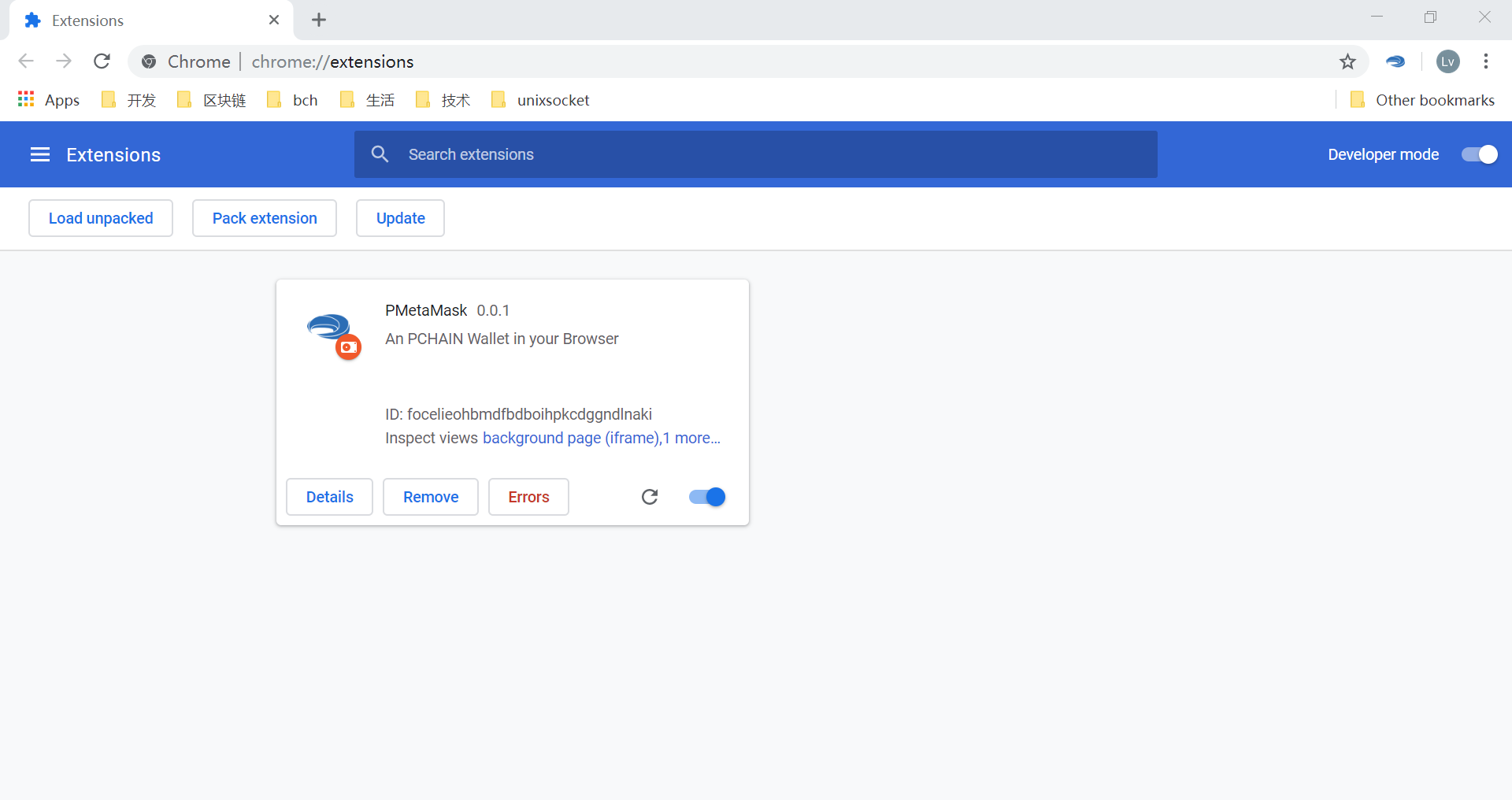Turn off the PMetaMask extension toggle
Viewport: 1512px width, 800px height.
point(706,497)
